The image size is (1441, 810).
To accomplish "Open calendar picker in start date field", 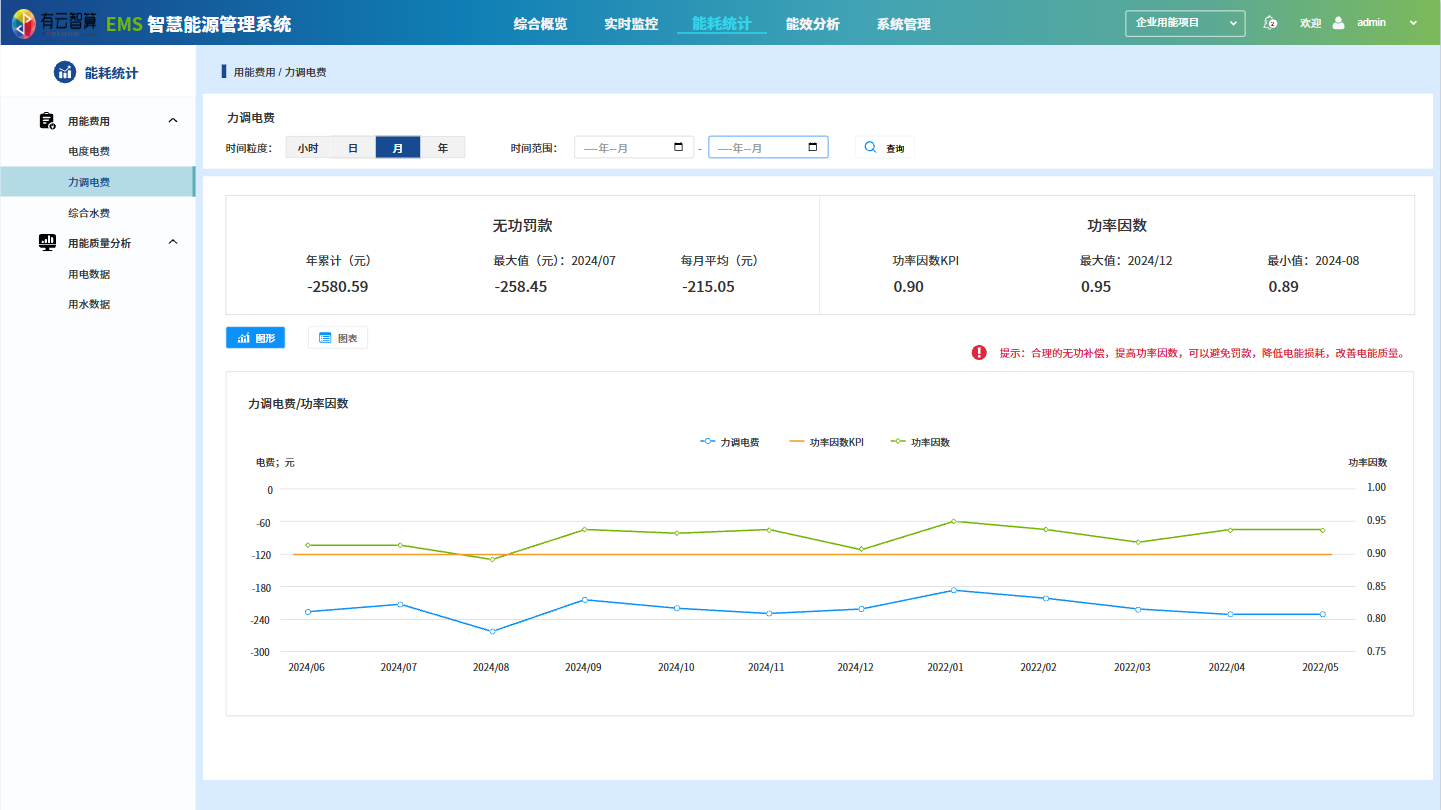I will click(679, 148).
